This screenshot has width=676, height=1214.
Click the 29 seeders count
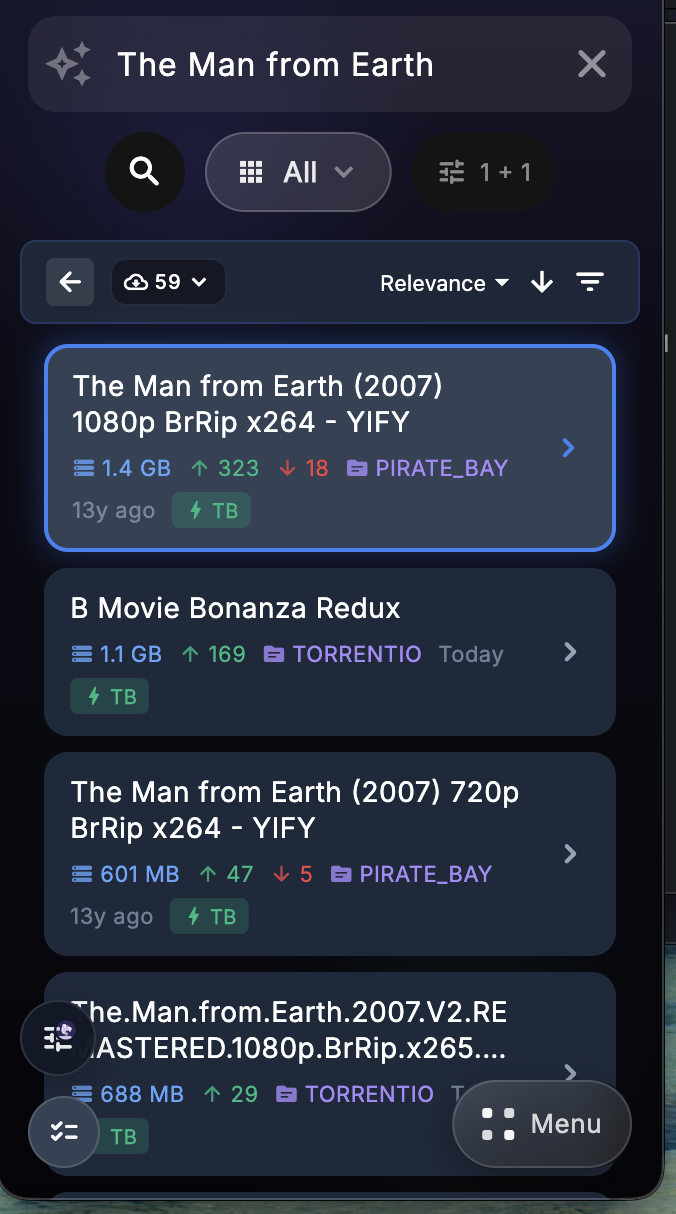pos(230,1094)
